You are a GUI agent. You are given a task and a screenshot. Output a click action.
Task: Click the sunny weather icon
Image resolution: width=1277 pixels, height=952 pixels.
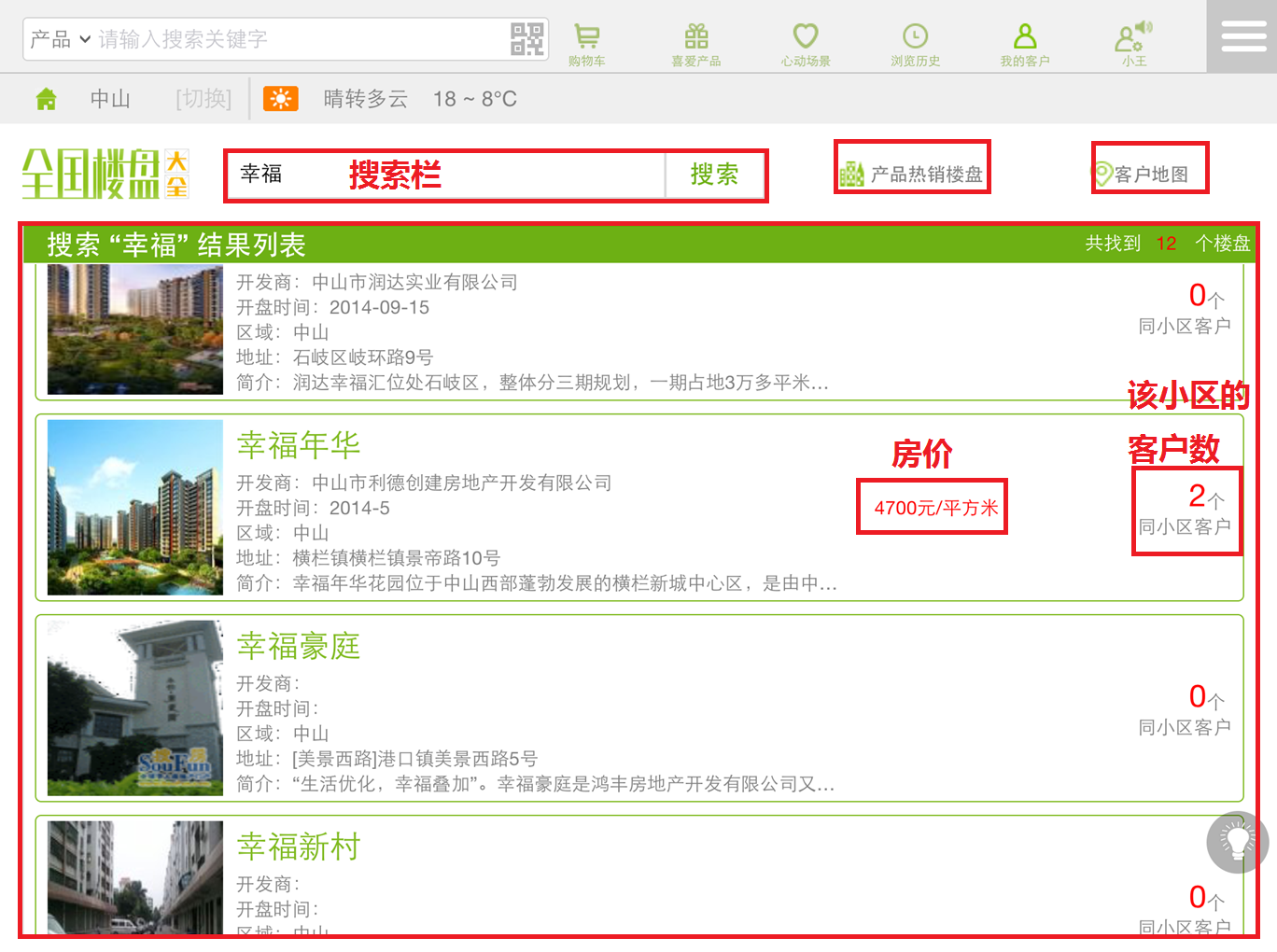[281, 99]
